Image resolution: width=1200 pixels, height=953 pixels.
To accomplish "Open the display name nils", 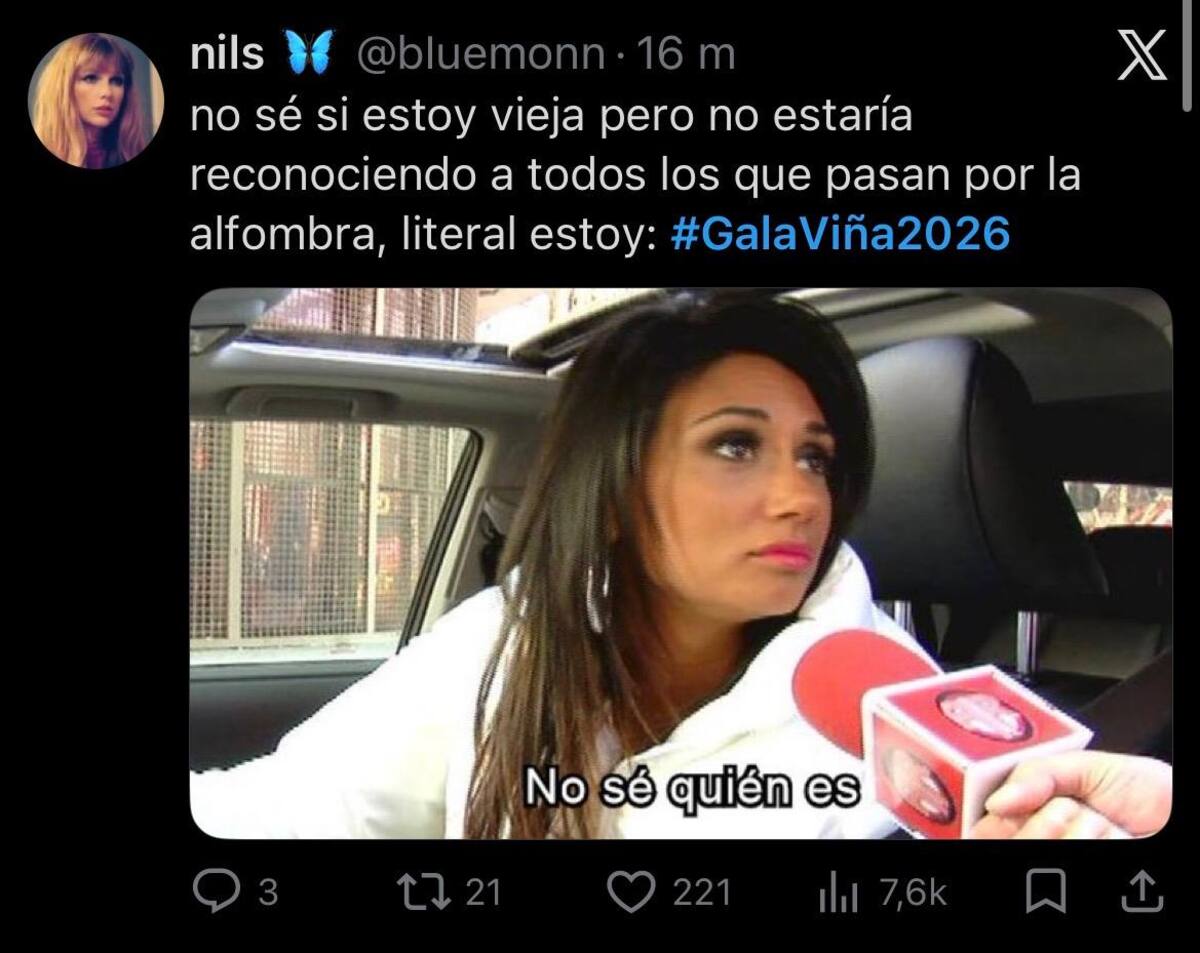I will click(x=227, y=54).
